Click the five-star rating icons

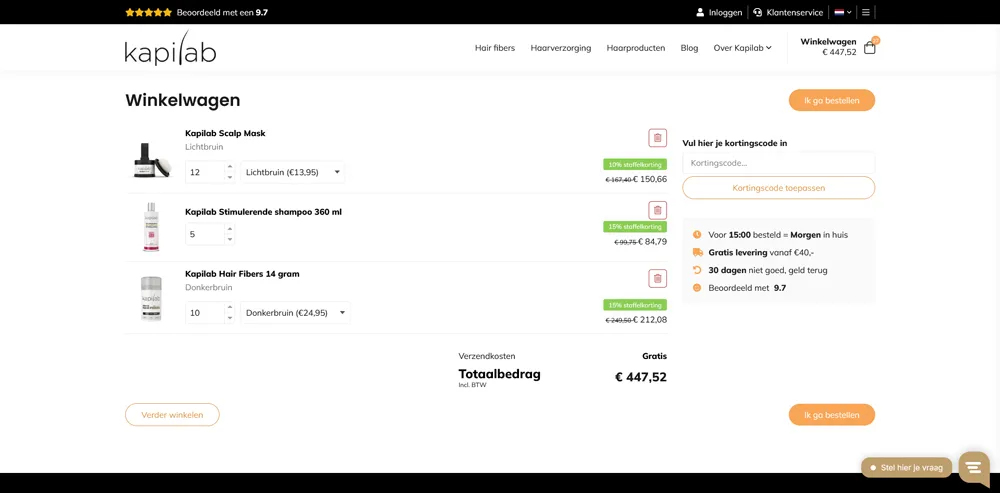click(149, 12)
